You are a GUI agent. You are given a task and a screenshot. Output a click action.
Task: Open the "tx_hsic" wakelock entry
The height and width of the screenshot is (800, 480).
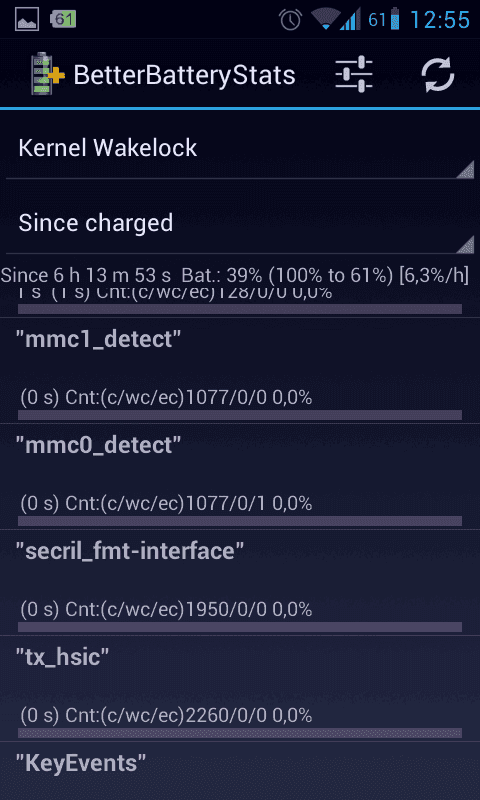point(240,689)
